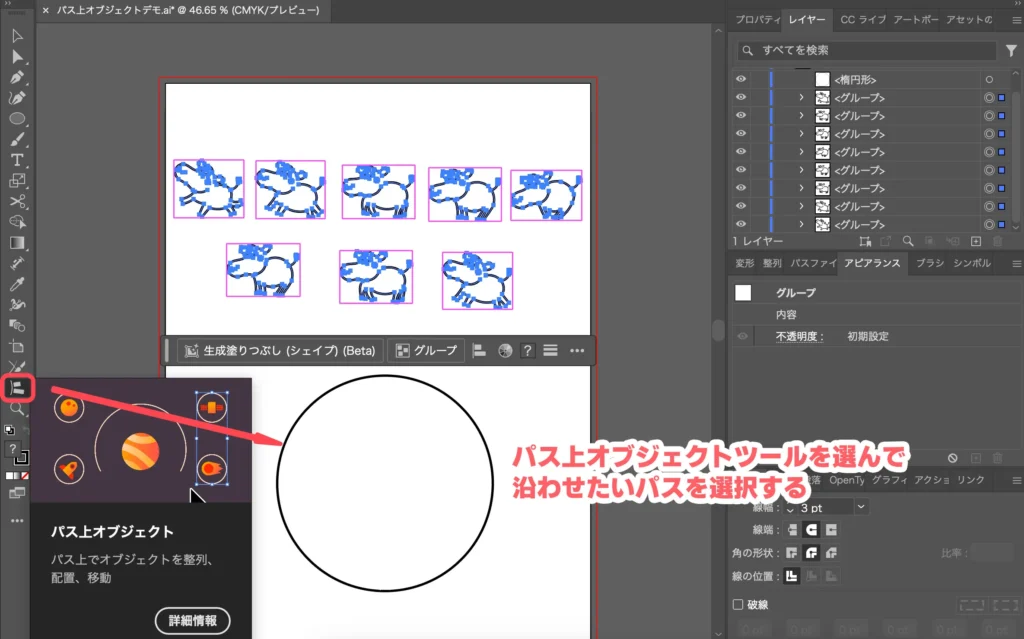The image size is (1024, 639).
Task: Select the Objects on Path tool
Action: click(17, 388)
